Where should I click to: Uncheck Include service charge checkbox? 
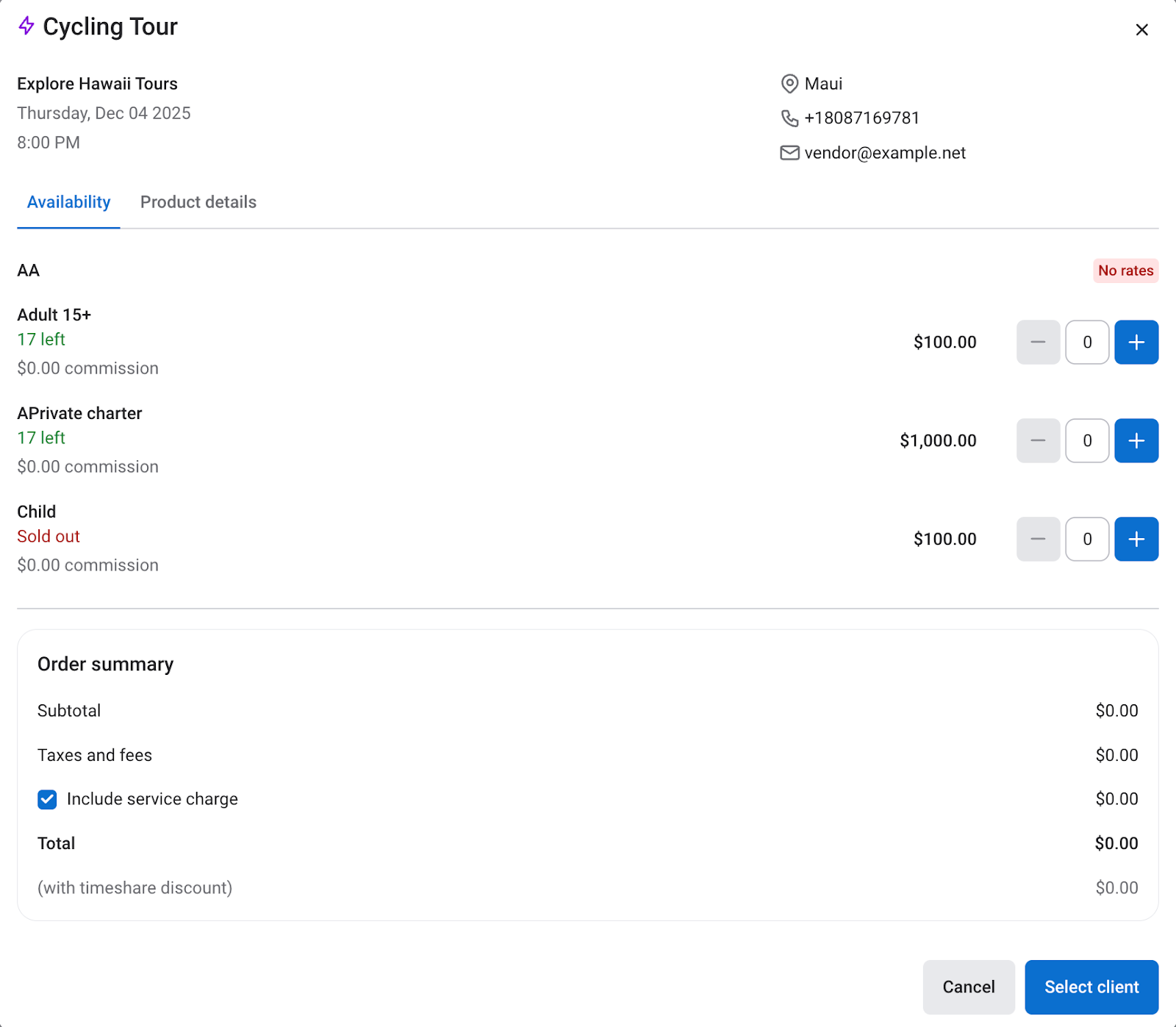[47, 800]
